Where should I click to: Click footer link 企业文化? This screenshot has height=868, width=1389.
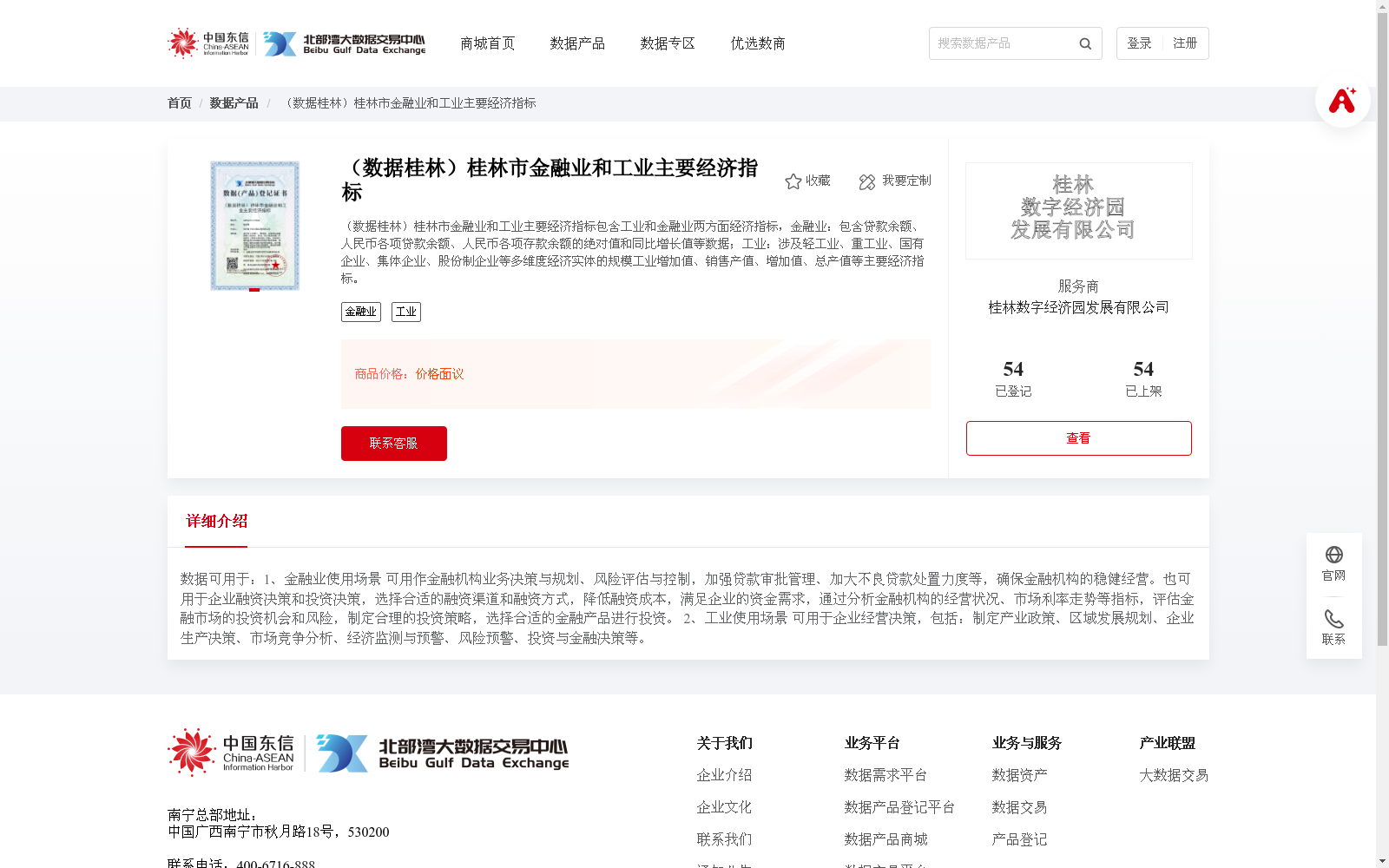(x=724, y=807)
